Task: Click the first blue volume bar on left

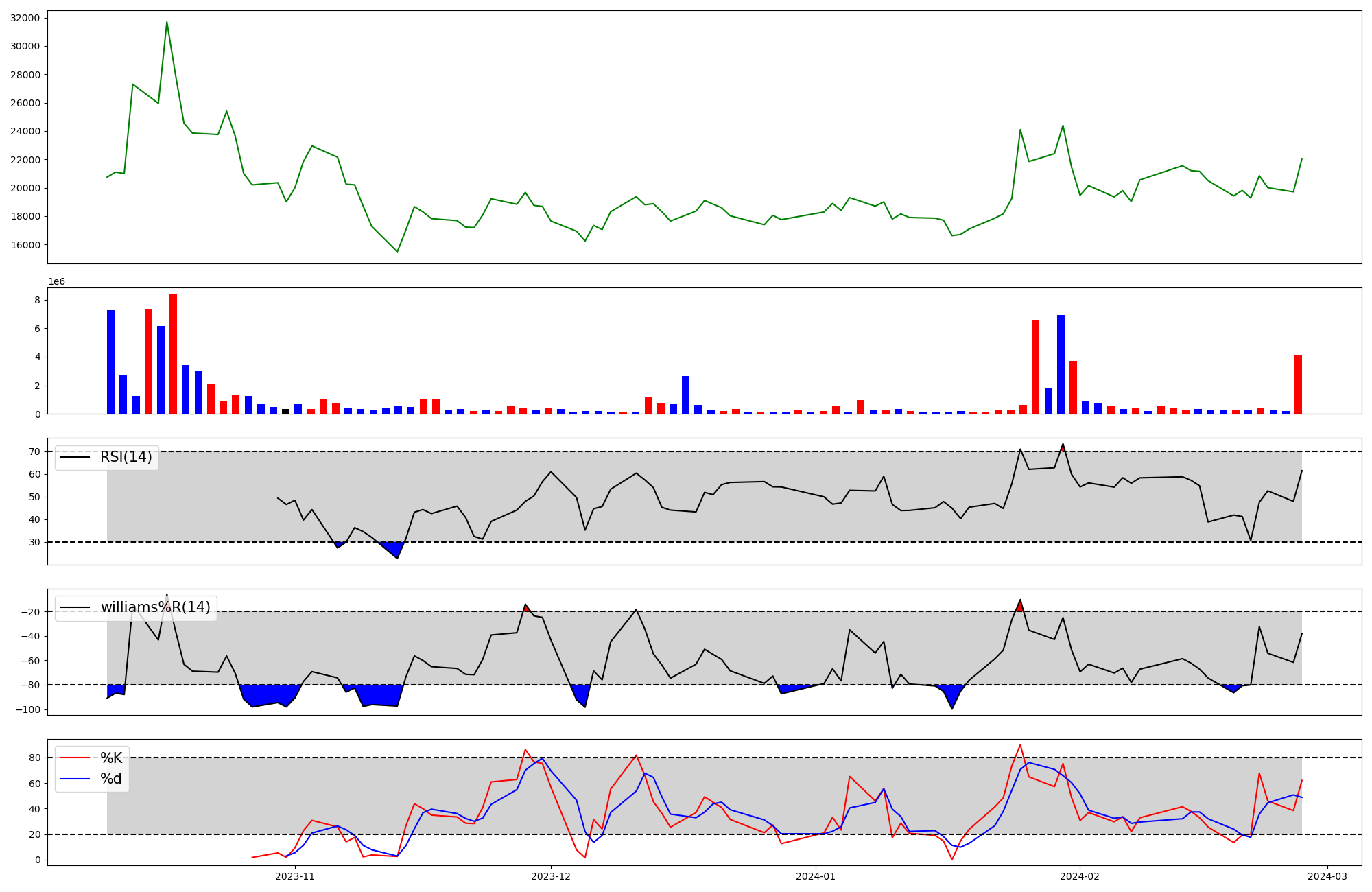Action: [110, 362]
